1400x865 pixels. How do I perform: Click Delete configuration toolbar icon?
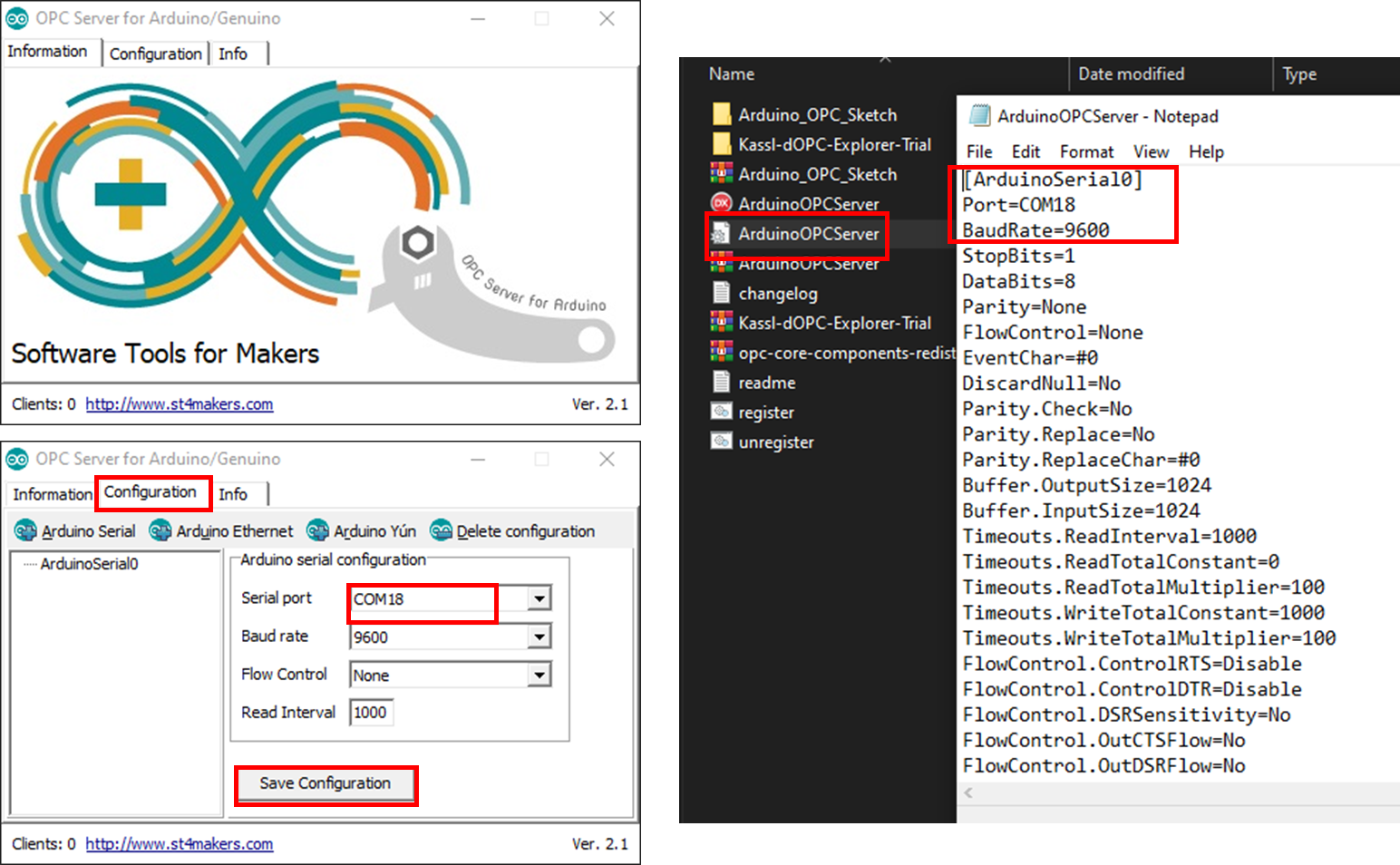[x=441, y=530]
